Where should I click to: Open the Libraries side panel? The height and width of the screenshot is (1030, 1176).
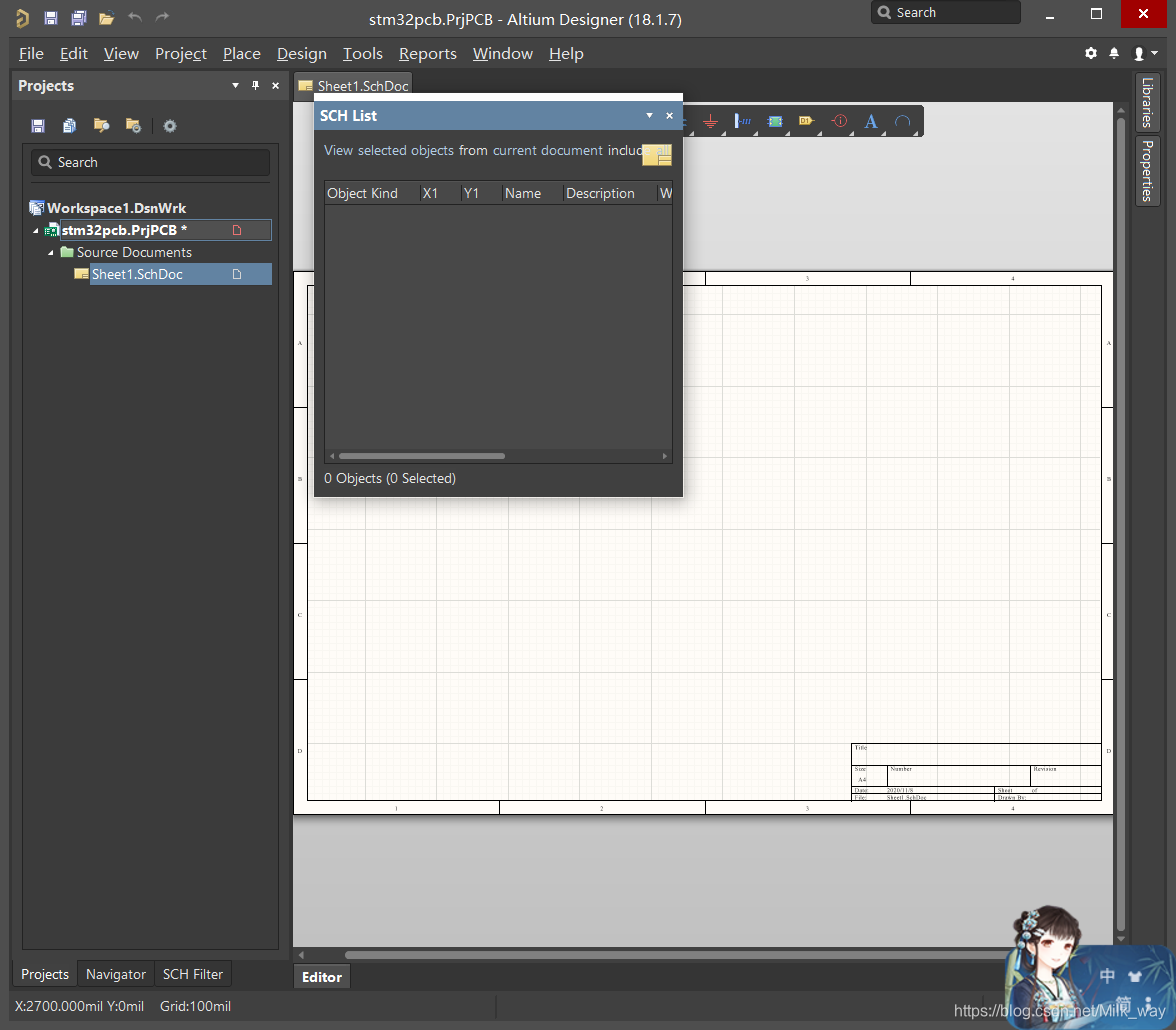click(1147, 104)
